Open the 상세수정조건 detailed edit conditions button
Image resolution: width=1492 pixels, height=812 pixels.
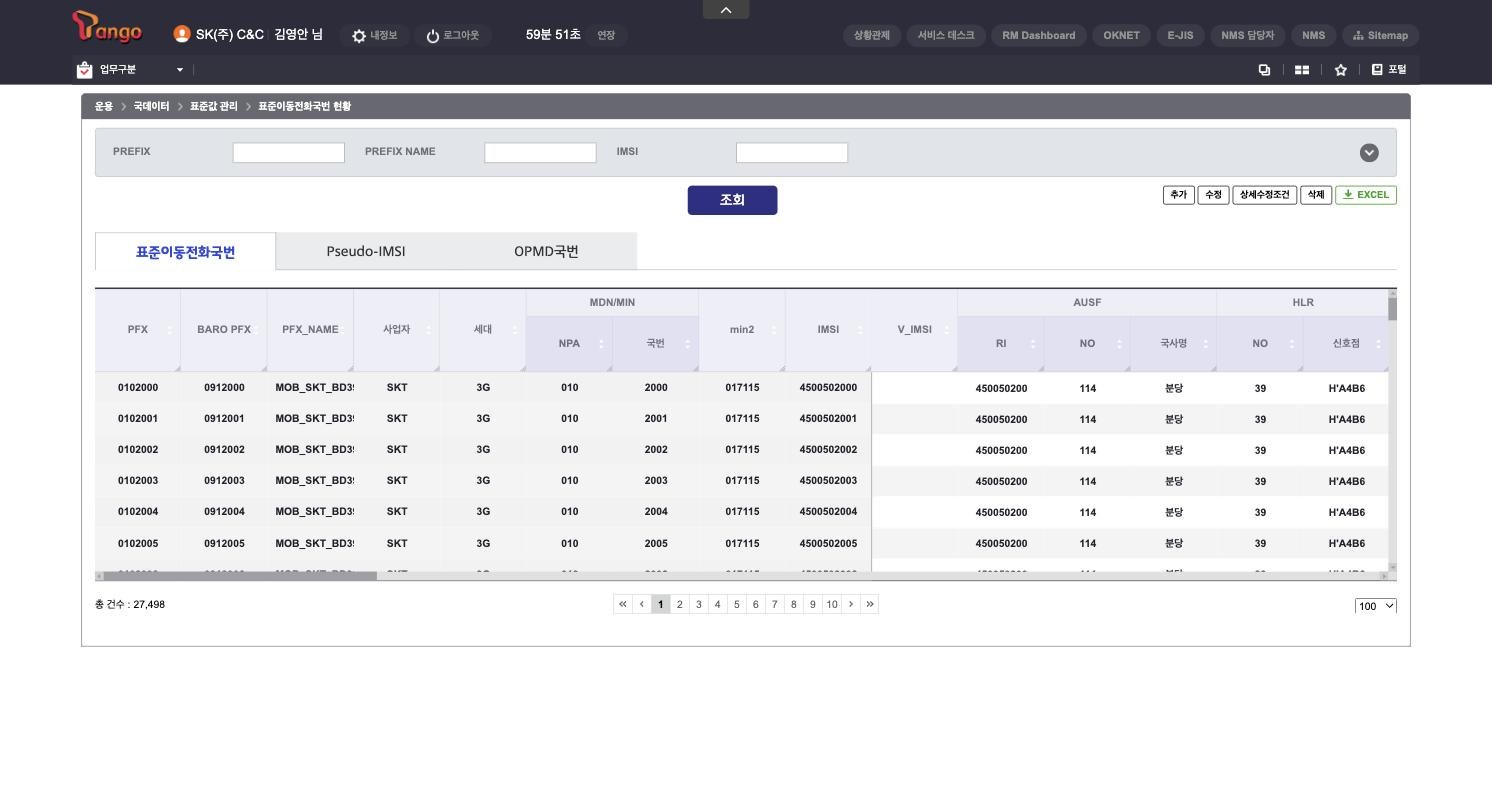pos(1265,195)
